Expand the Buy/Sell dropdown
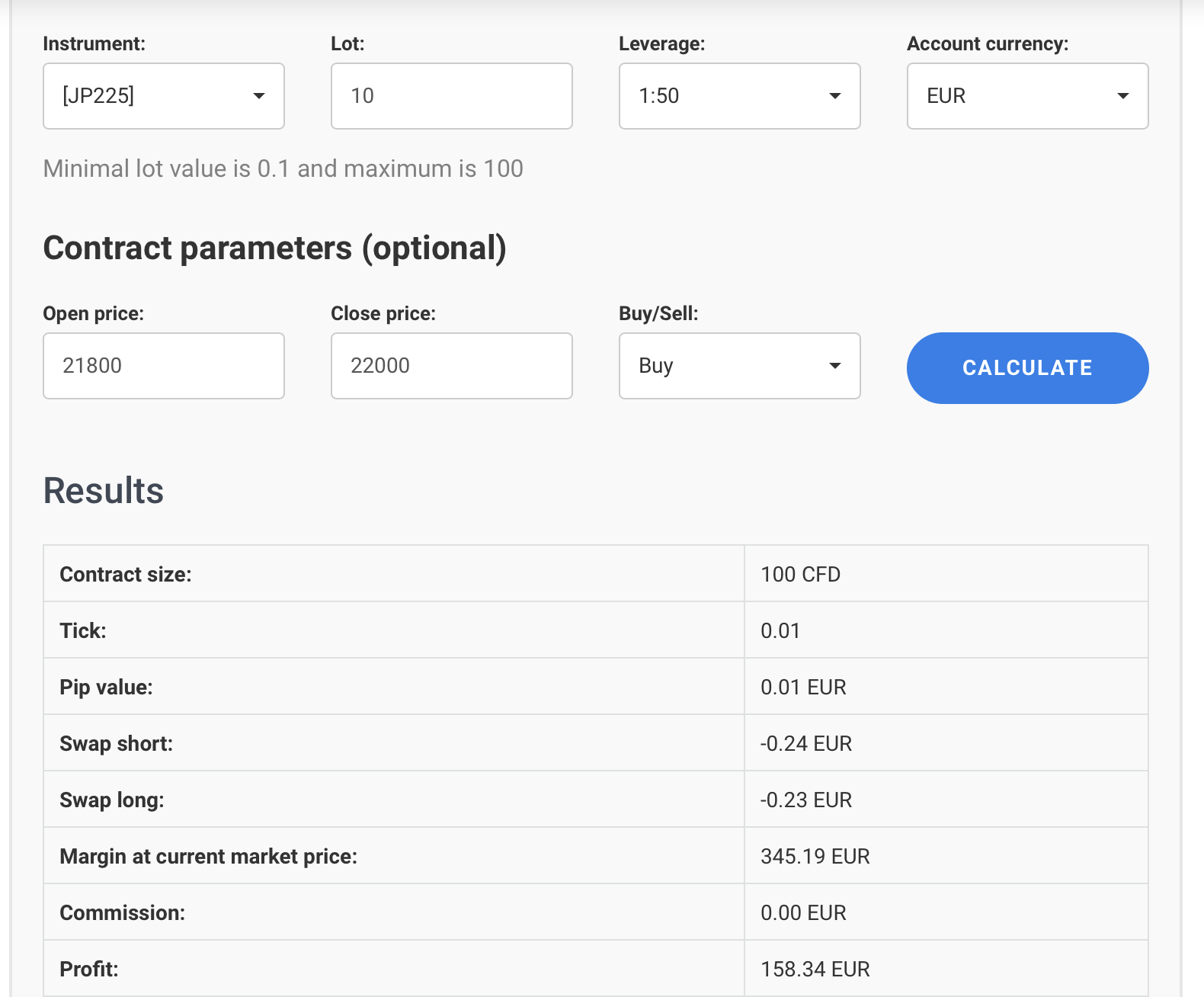The image size is (1204, 997). coord(739,366)
